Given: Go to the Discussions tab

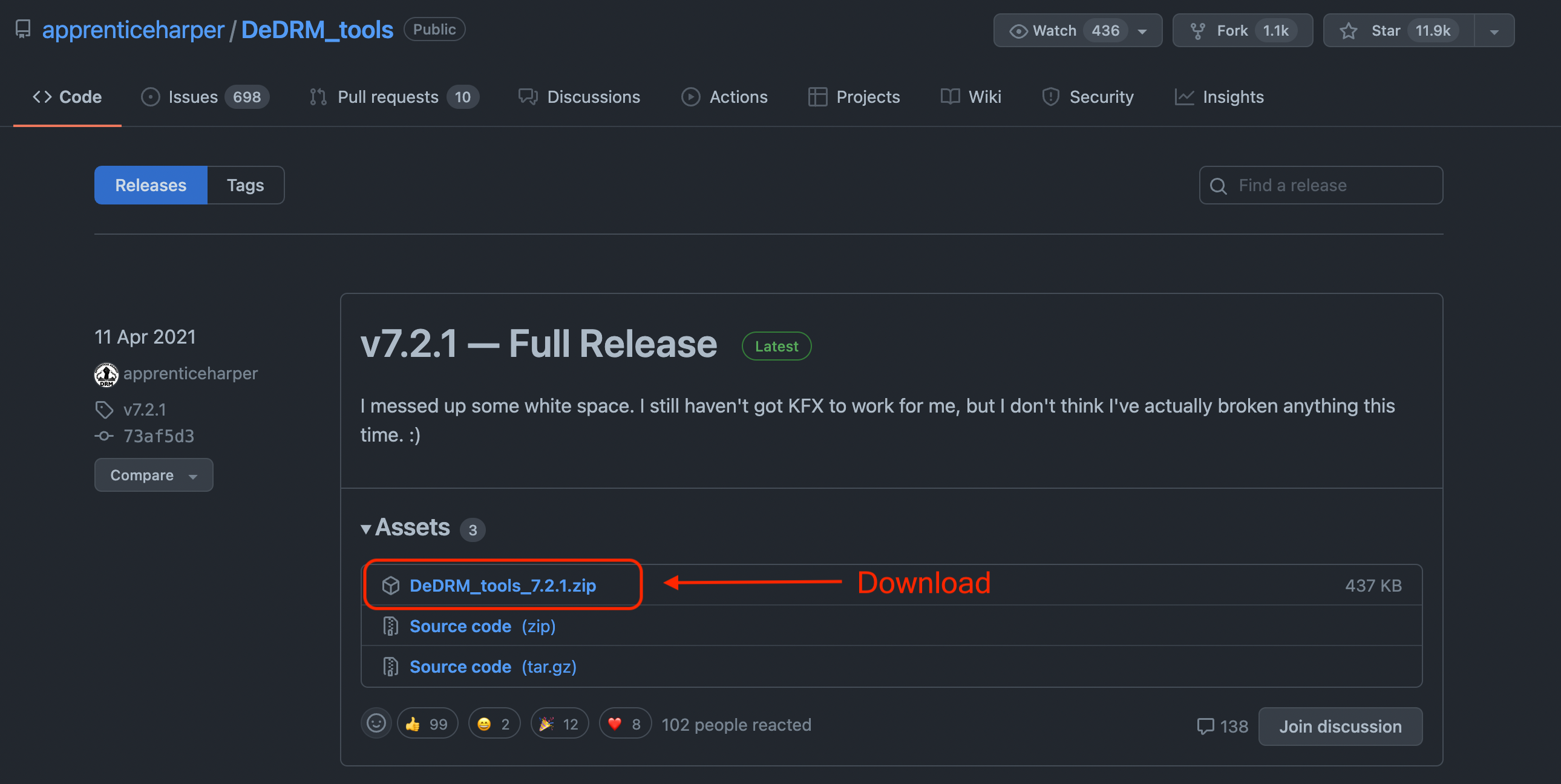Looking at the screenshot, I should pos(578,97).
